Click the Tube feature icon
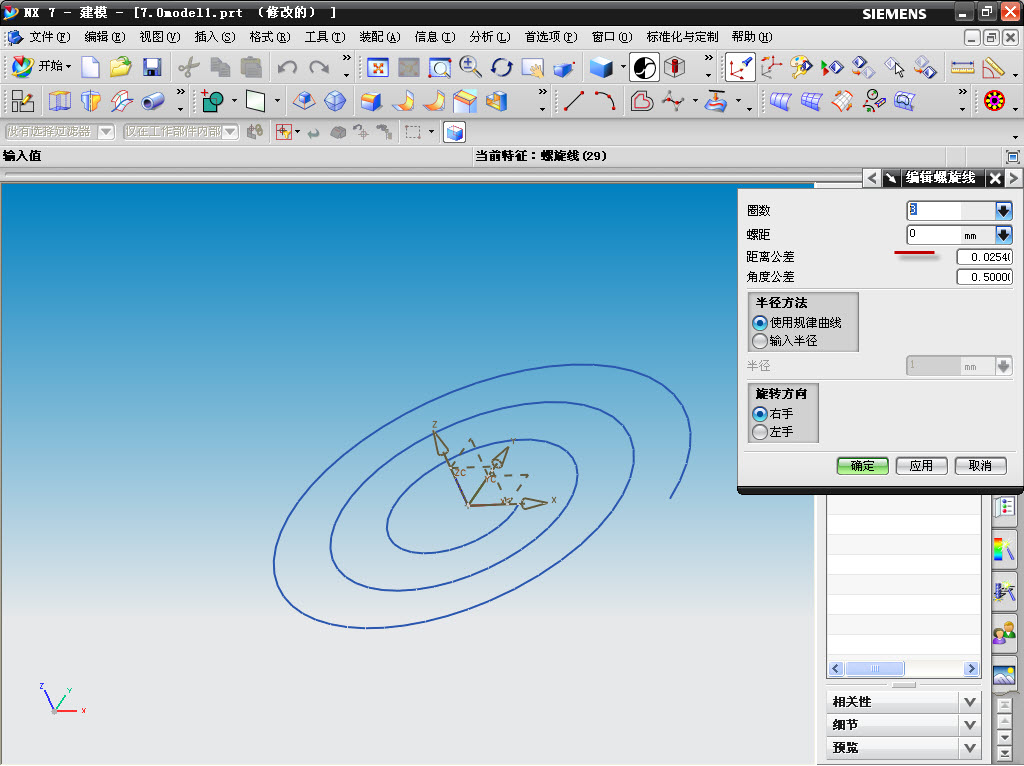The height and width of the screenshot is (766, 1024). pyautogui.click(x=153, y=101)
